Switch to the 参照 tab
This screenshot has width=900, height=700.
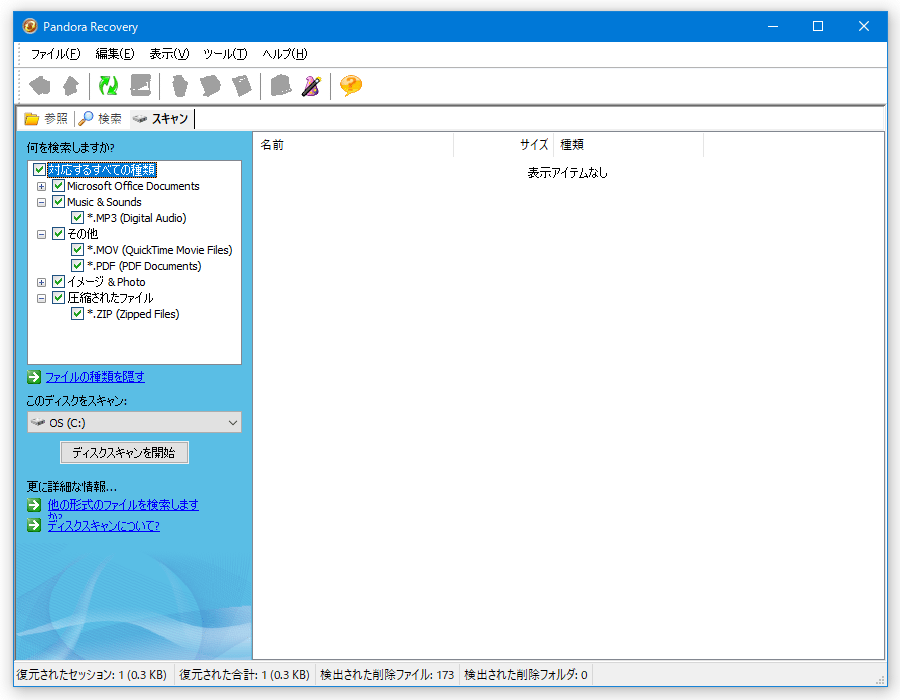click(46, 119)
